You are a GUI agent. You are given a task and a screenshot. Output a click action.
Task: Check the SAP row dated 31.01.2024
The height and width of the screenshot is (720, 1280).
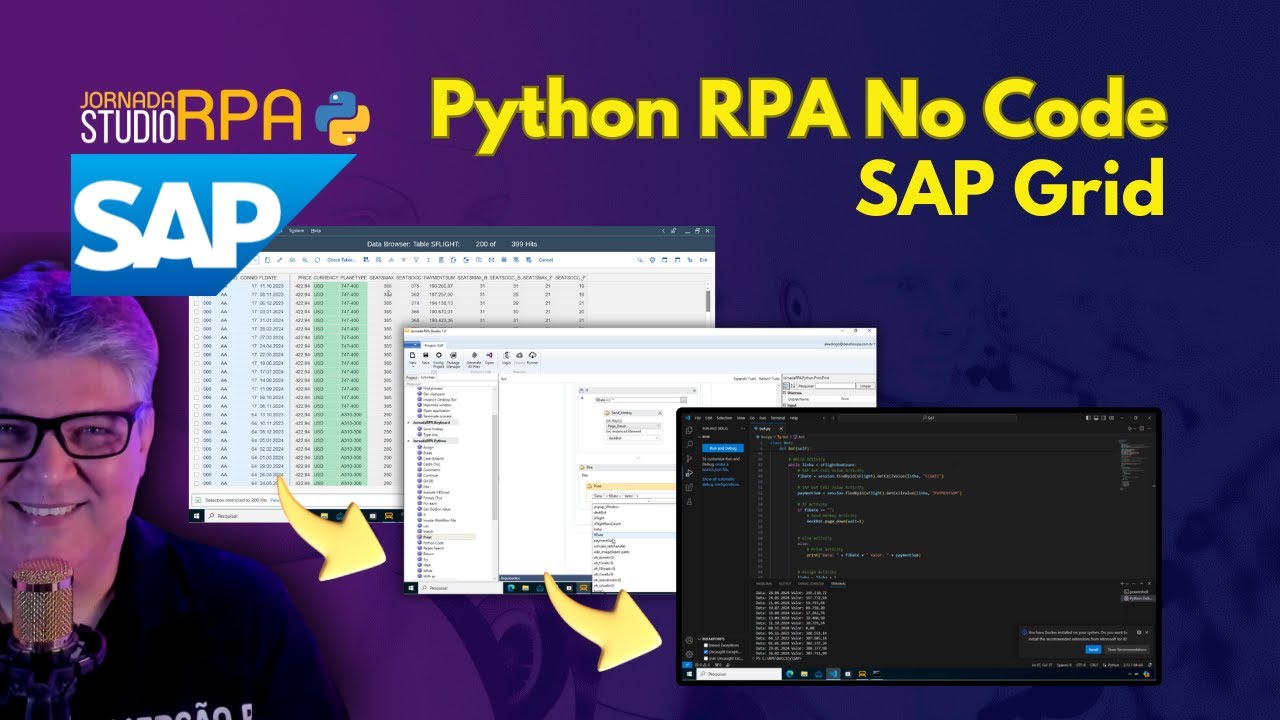(196, 320)
